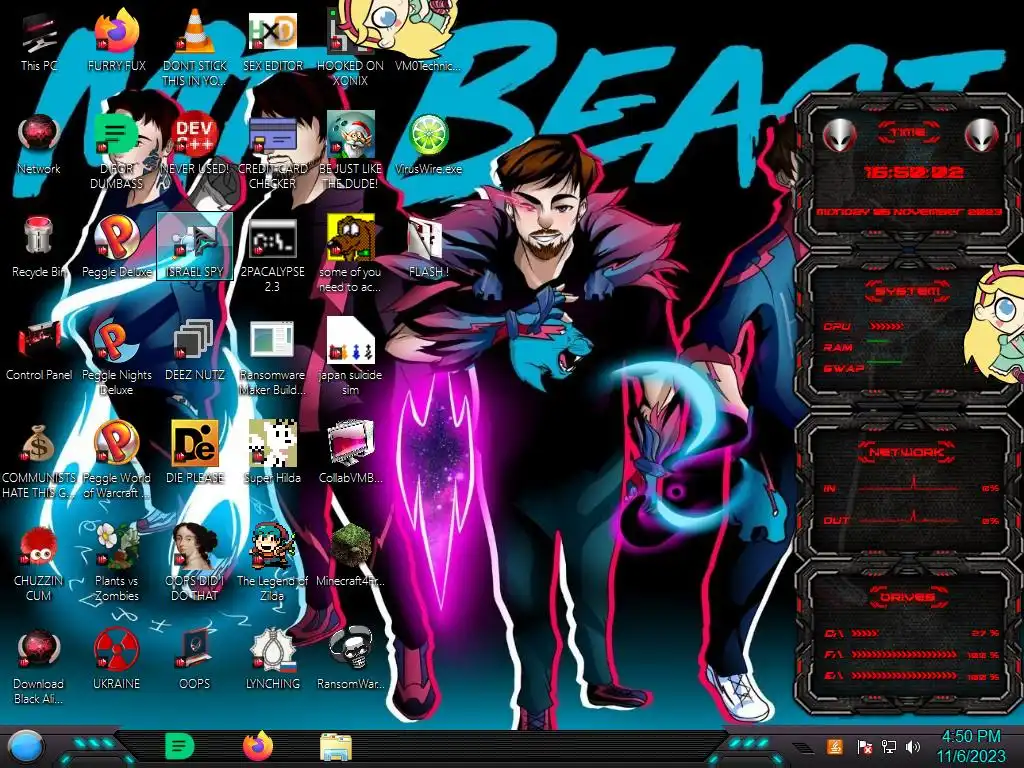Open the HxD hex editor shortcut
The image size is (1024, 768).
[x=272, y=40]
